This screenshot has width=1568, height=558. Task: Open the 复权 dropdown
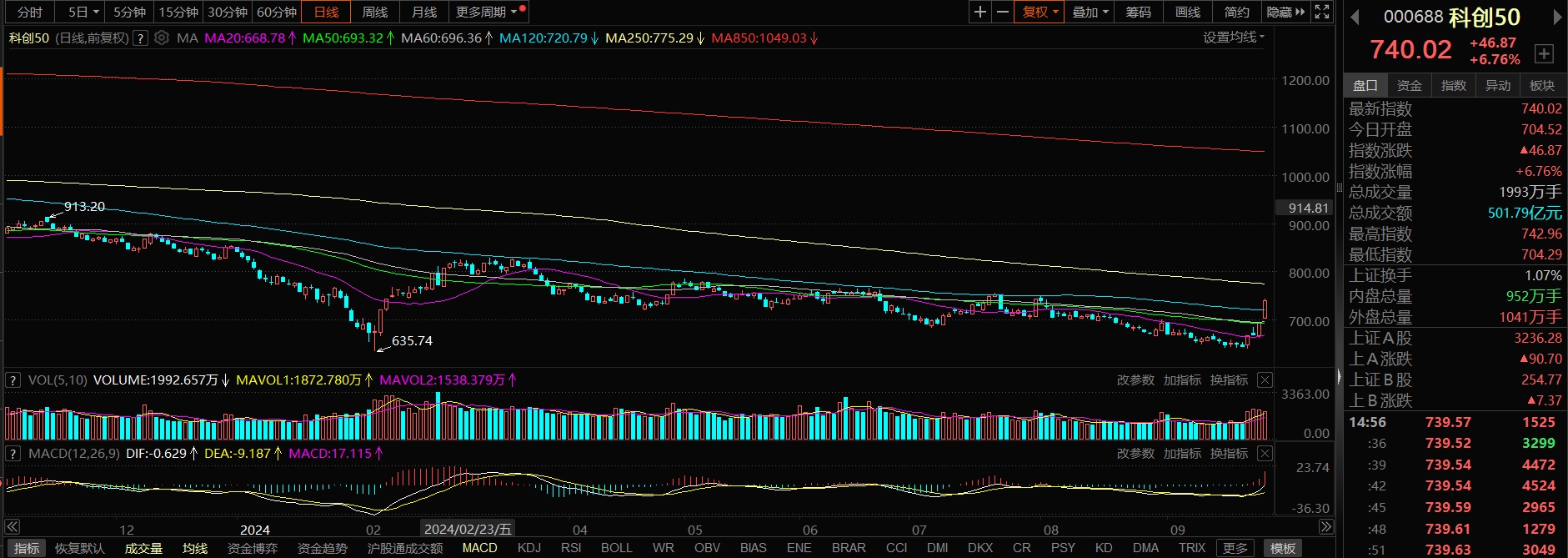1039,12
